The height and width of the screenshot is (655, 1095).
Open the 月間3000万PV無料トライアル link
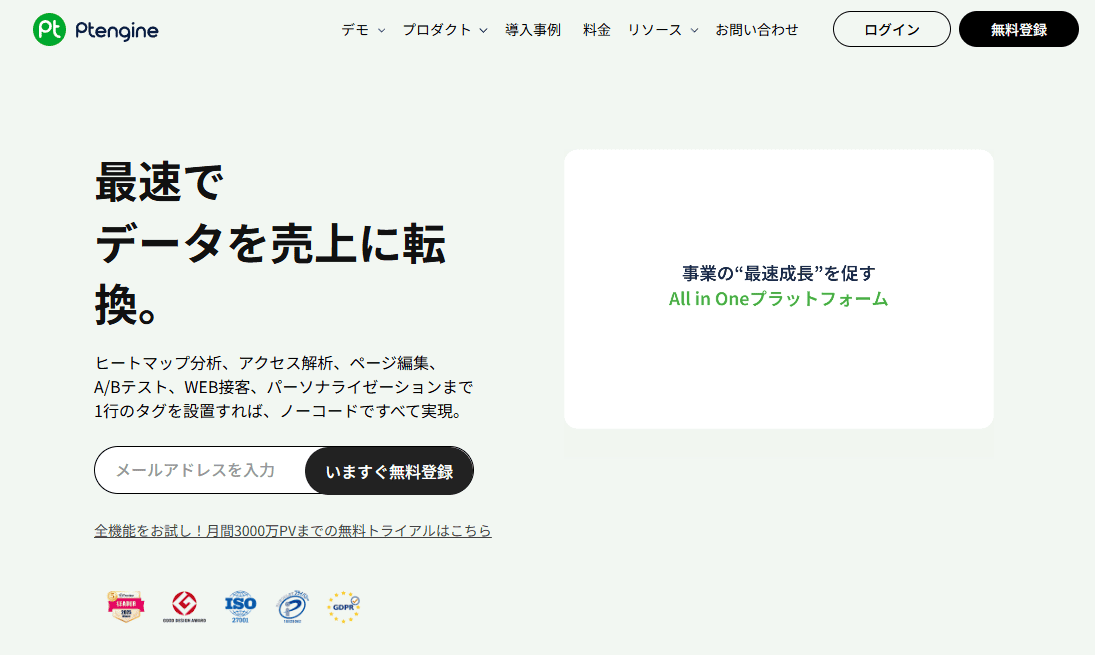pyautogui.click(x=293, y=531)
